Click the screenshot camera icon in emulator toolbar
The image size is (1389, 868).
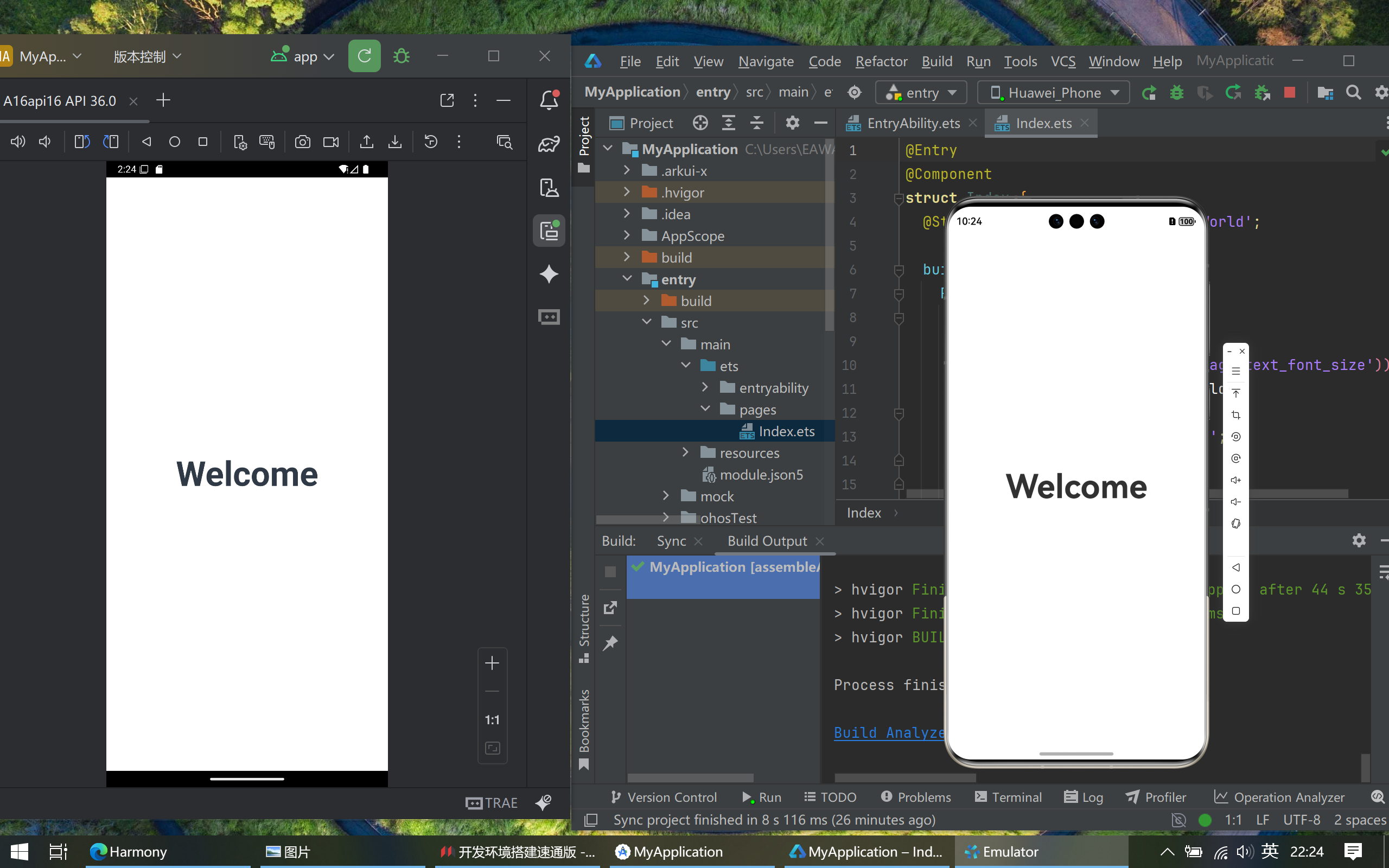[302, 142]
